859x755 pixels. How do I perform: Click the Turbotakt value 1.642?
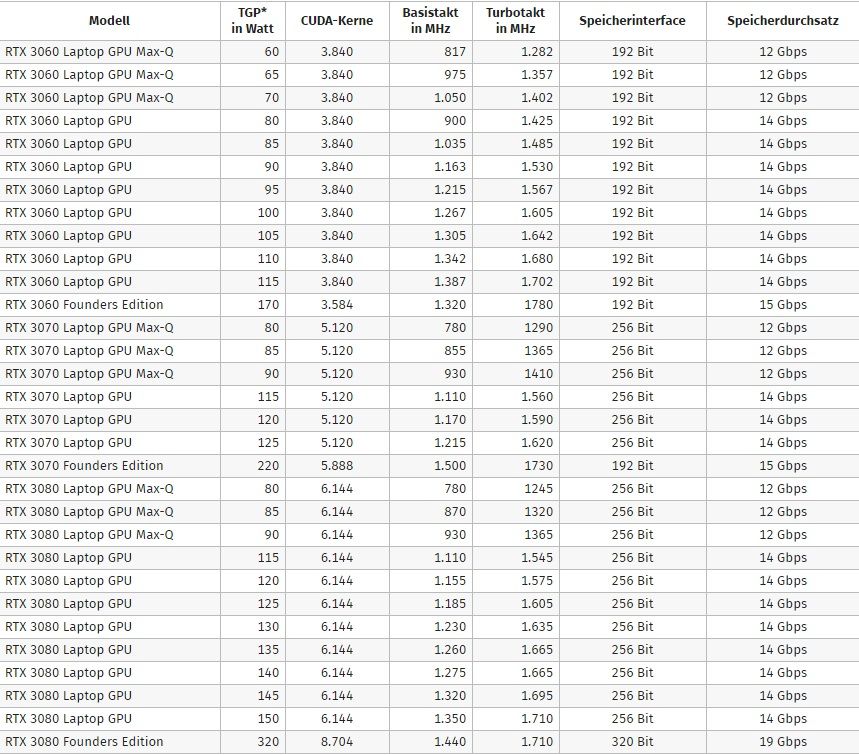click(x=537, y=236)
